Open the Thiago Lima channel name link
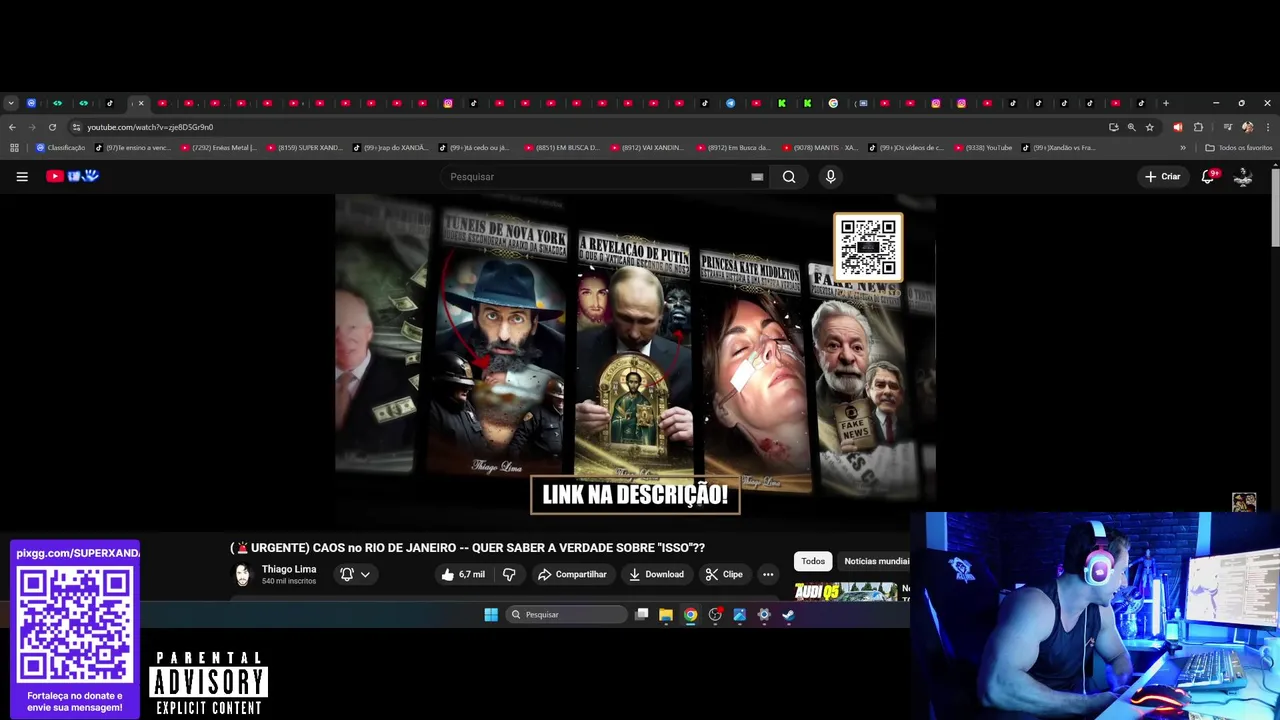 point(289,569)
